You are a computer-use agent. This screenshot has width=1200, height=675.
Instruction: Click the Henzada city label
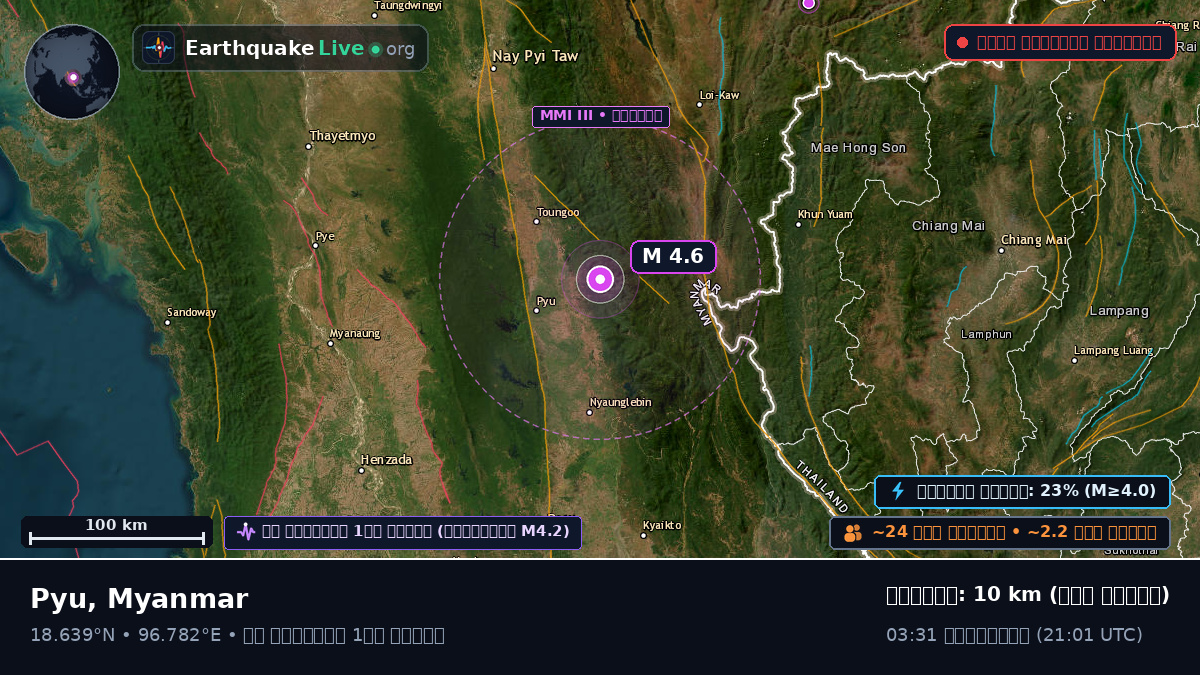coord(387,460)
